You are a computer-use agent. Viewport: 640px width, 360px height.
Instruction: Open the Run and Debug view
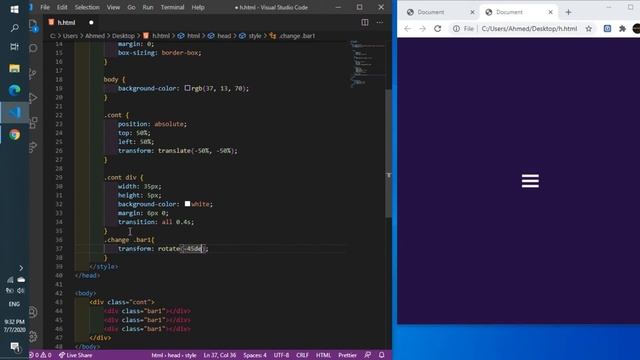[x=34, y=98]
